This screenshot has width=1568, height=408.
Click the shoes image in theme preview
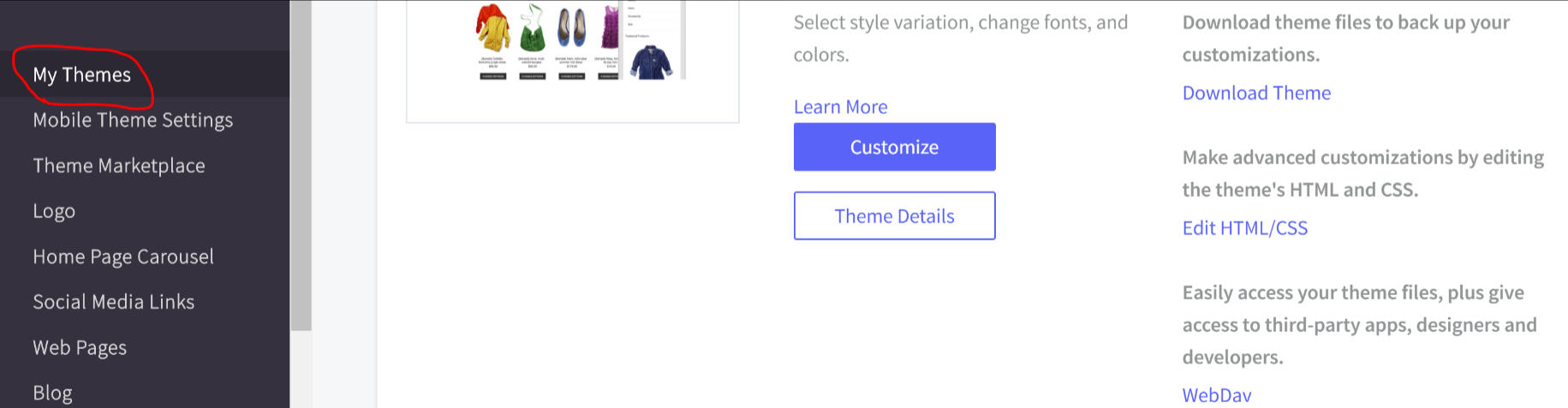(x=572, y=27)
